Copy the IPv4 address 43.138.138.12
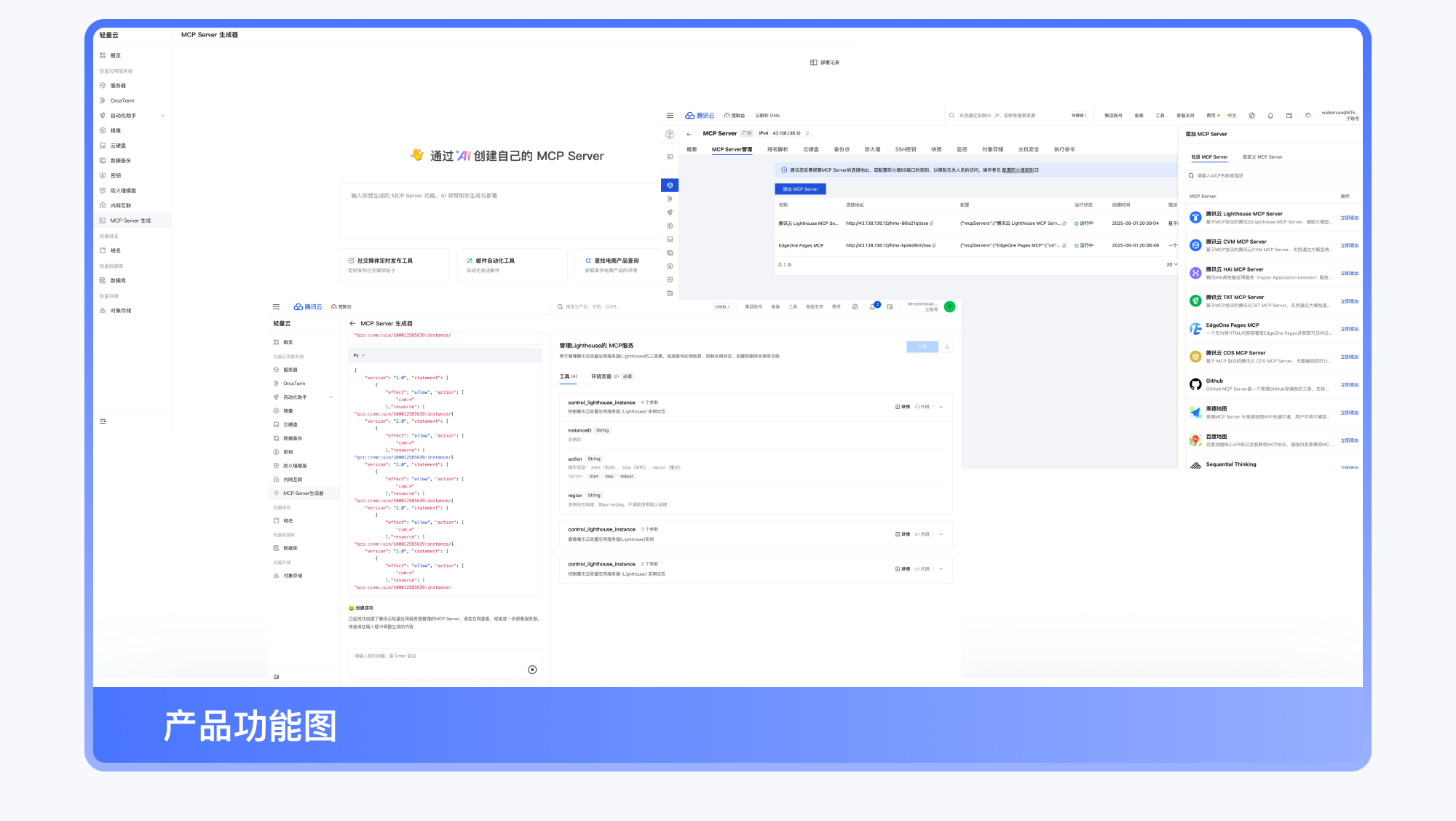The width and height of the screenshot is (1456, 821). (807, 133)
